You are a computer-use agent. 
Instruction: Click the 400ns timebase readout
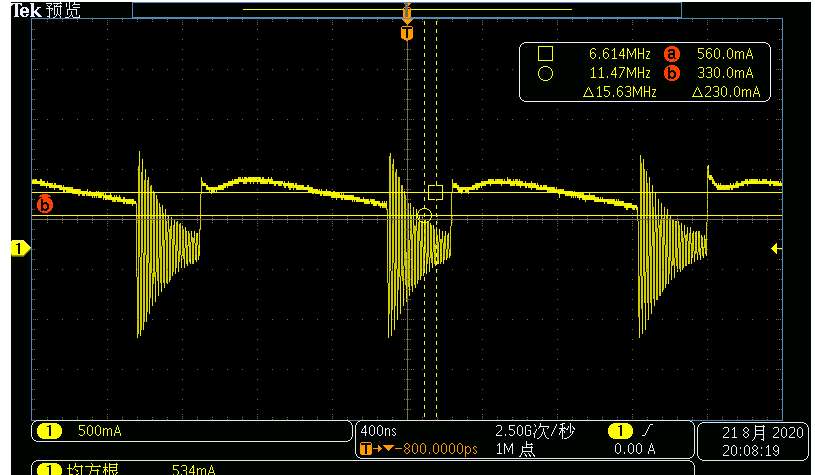(378, 431)
